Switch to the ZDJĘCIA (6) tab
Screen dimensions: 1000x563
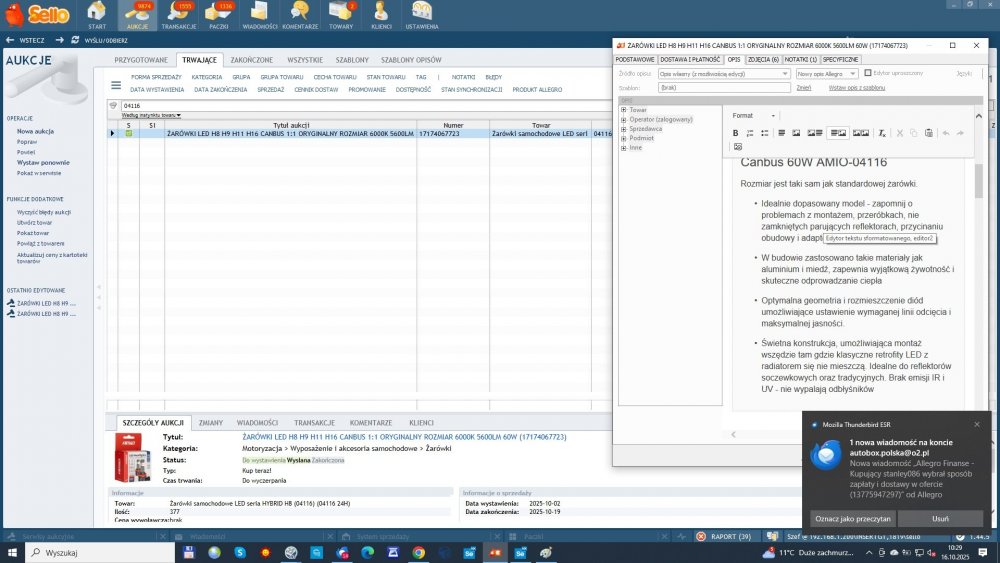click(763, 59)
